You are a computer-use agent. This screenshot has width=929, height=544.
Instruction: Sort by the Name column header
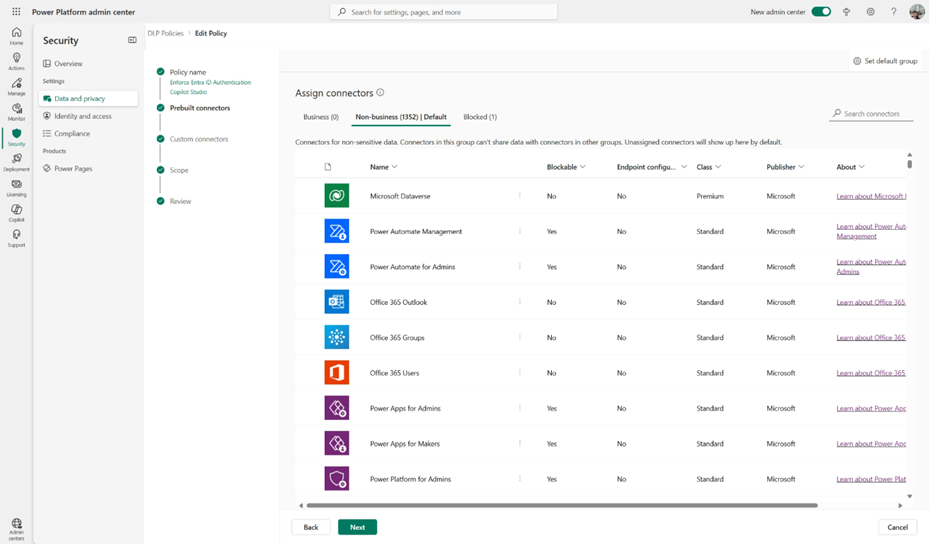(x=383, y=167)
